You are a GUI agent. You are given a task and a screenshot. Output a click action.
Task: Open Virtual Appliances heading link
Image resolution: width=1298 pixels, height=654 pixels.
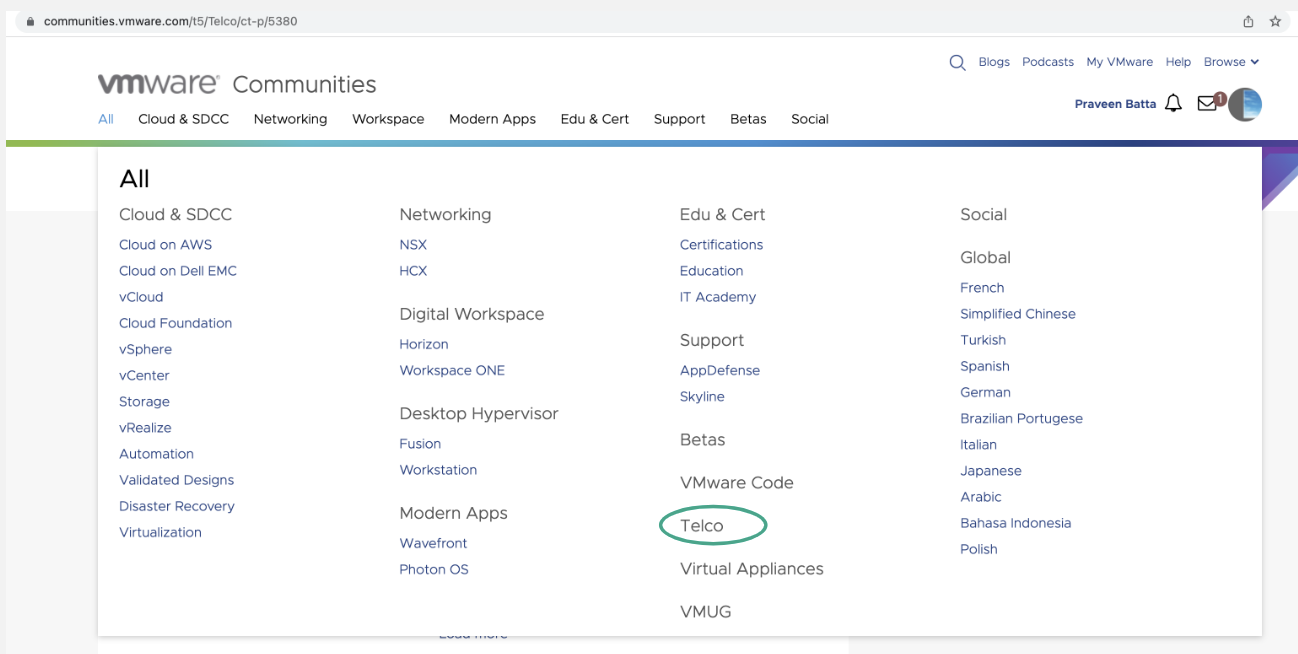pos(751,569)
